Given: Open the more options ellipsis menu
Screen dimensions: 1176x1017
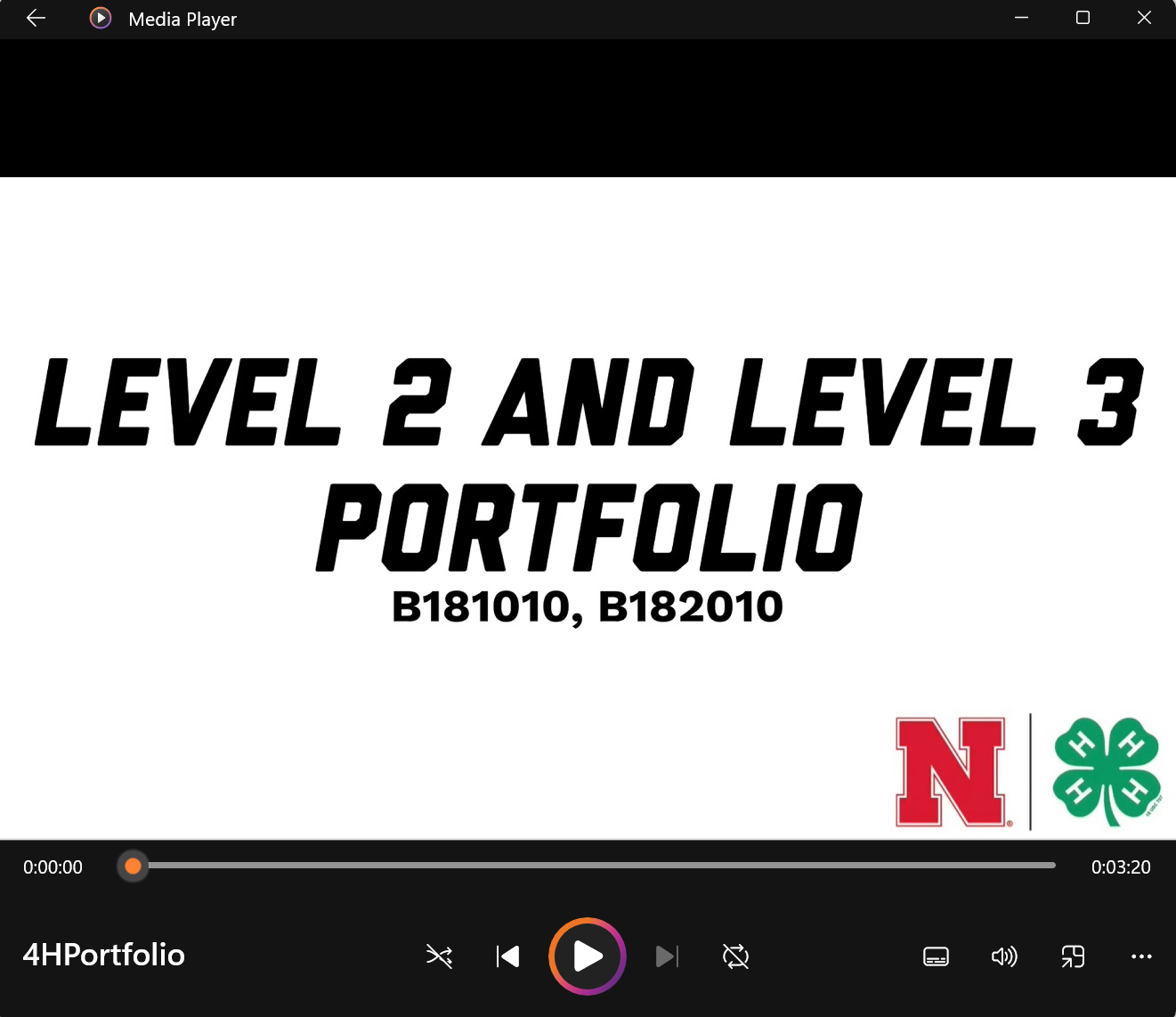Looking at the screenshot, I should pos(1141,956).
